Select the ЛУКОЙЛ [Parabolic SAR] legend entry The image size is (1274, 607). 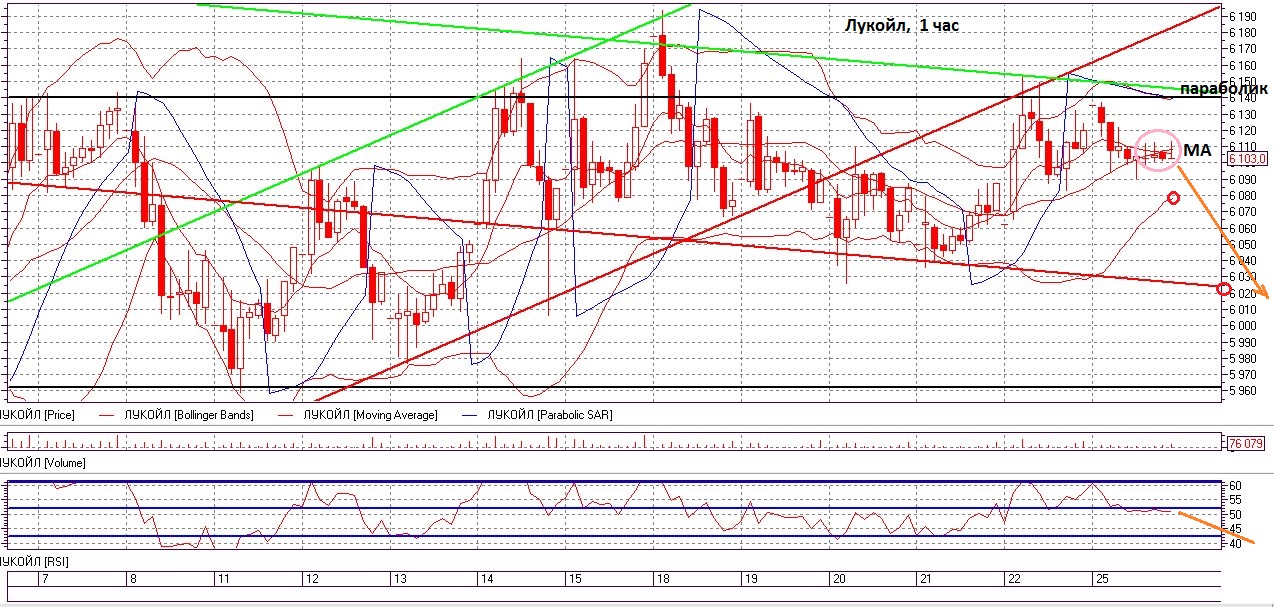point(549,414)
